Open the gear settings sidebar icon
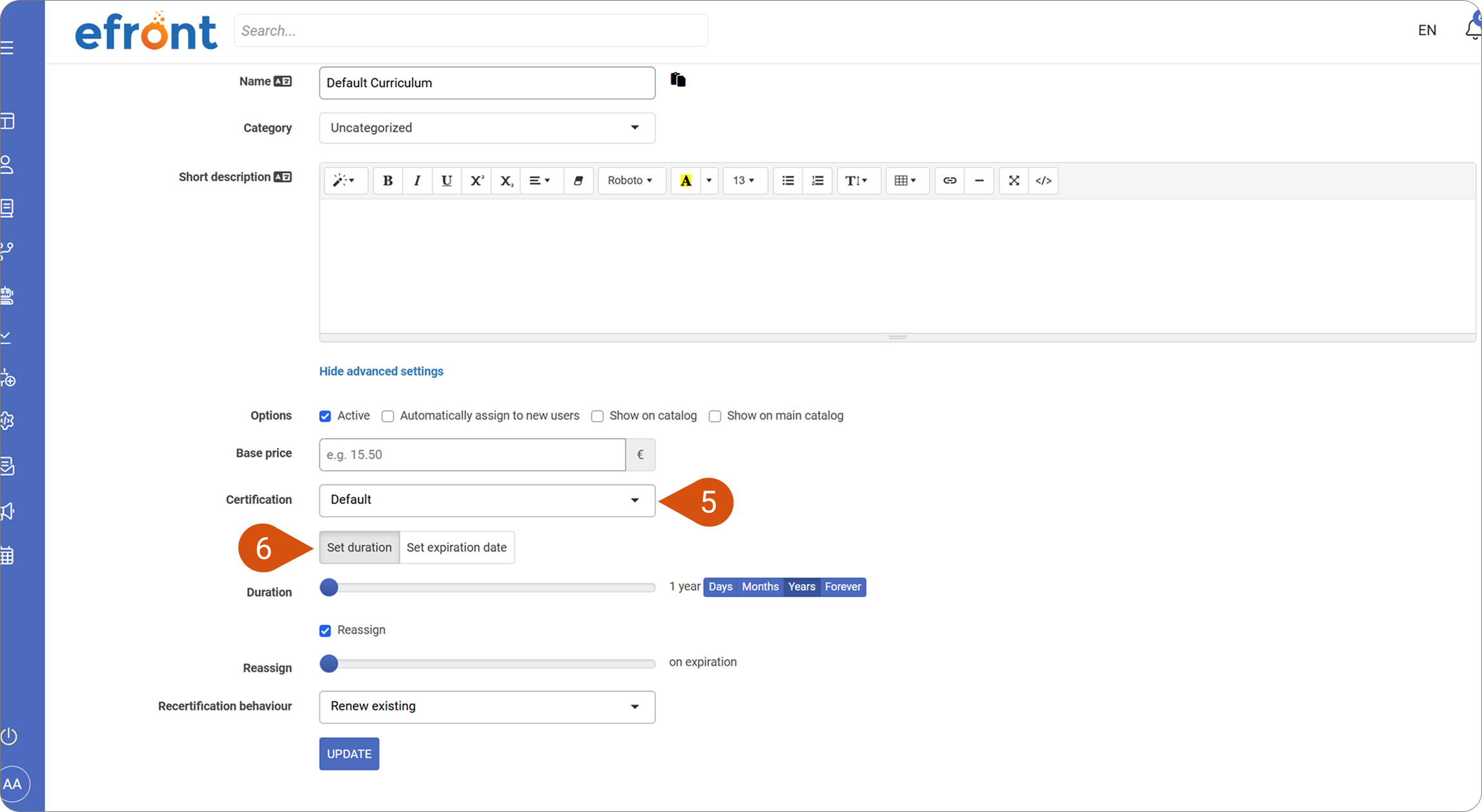This screenshot has height=812, width=1482. [7, 421]
